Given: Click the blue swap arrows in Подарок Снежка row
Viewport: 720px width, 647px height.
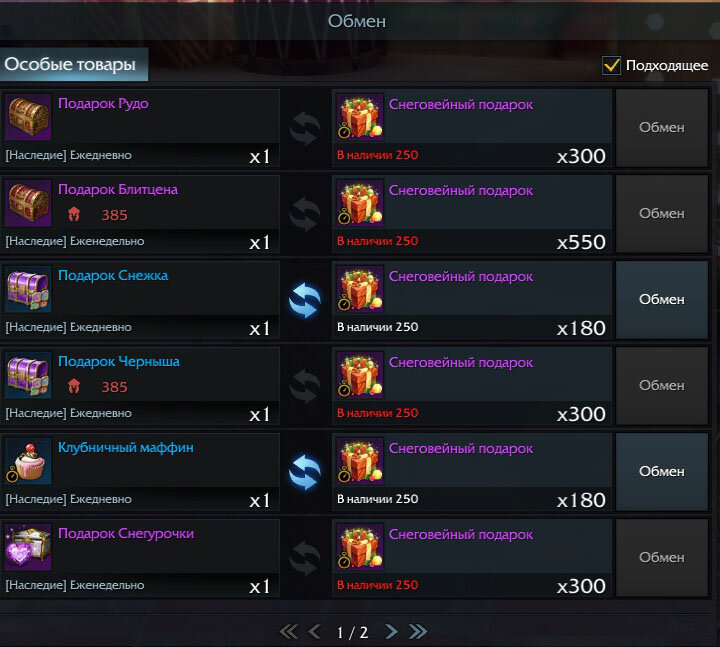Looking at the screenshot, I should tap(305, 301).
